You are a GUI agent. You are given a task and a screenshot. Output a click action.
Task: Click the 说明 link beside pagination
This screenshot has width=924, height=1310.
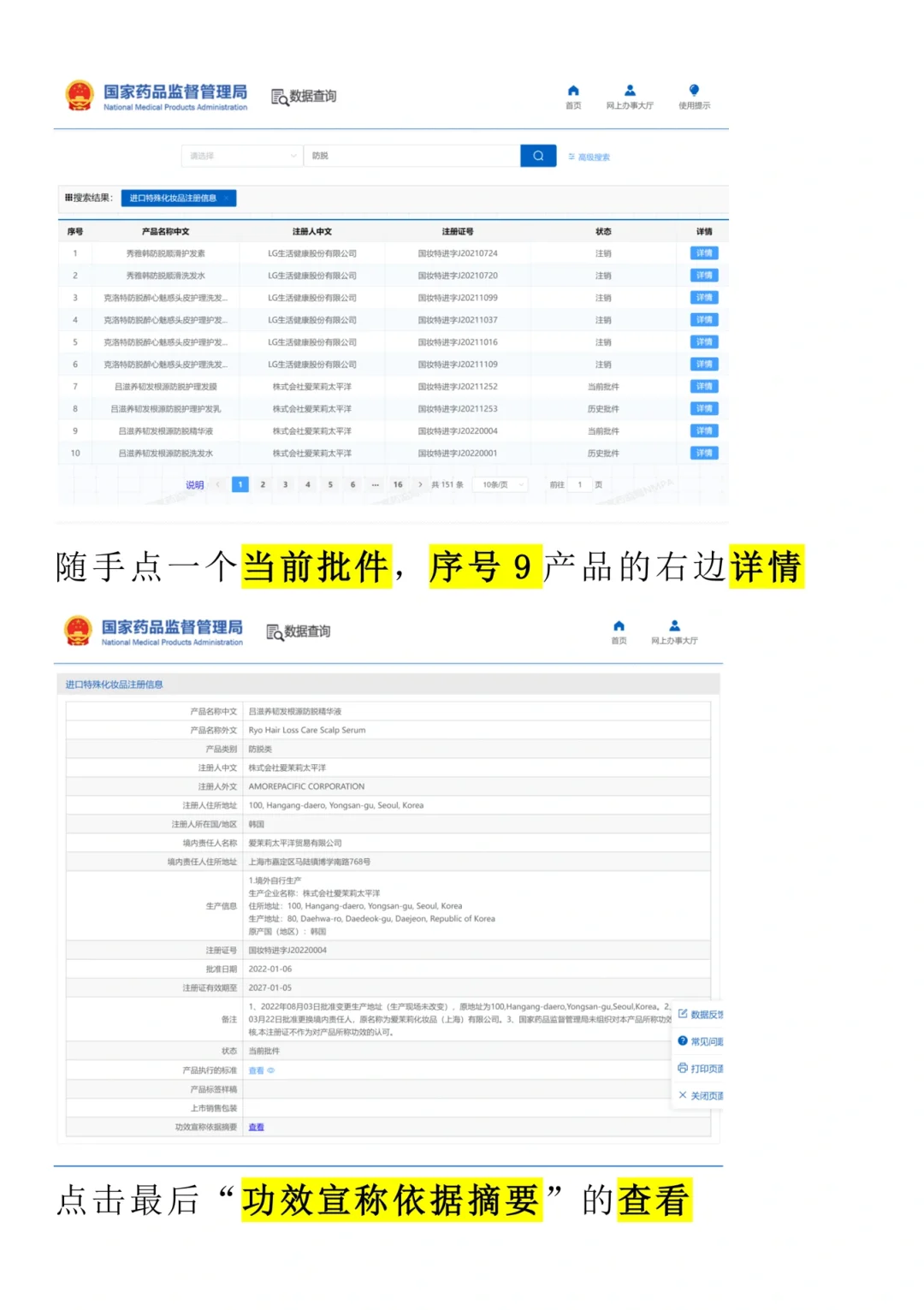[195, 485]
